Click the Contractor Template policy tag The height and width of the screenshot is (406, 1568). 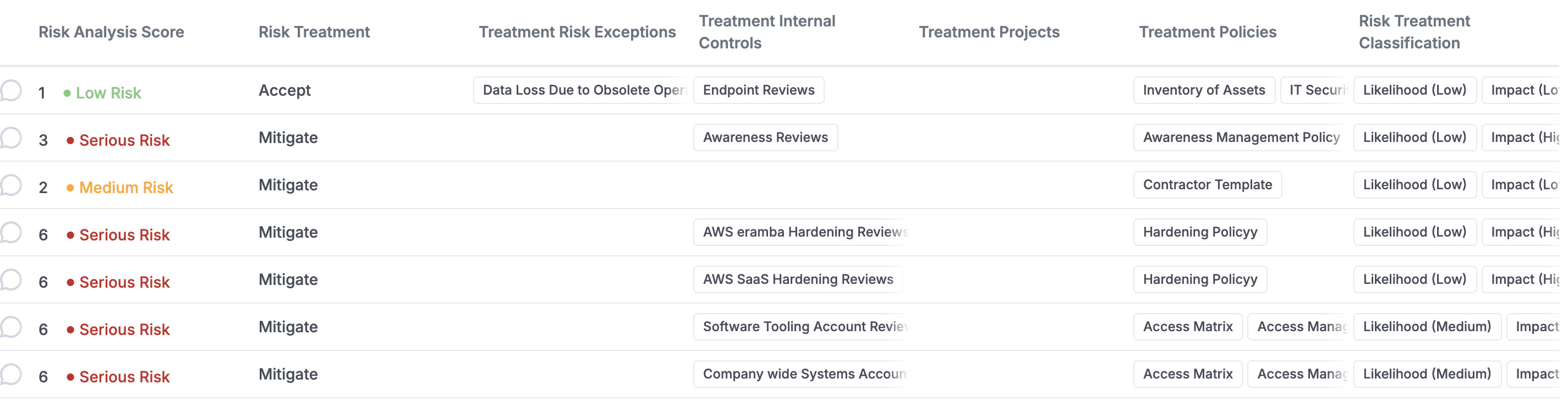click(x=1207, y=185)
